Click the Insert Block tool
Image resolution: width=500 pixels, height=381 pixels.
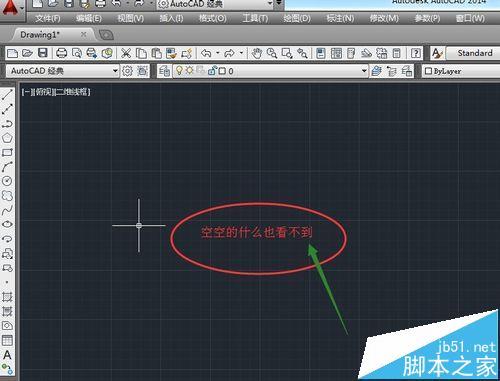7,254
